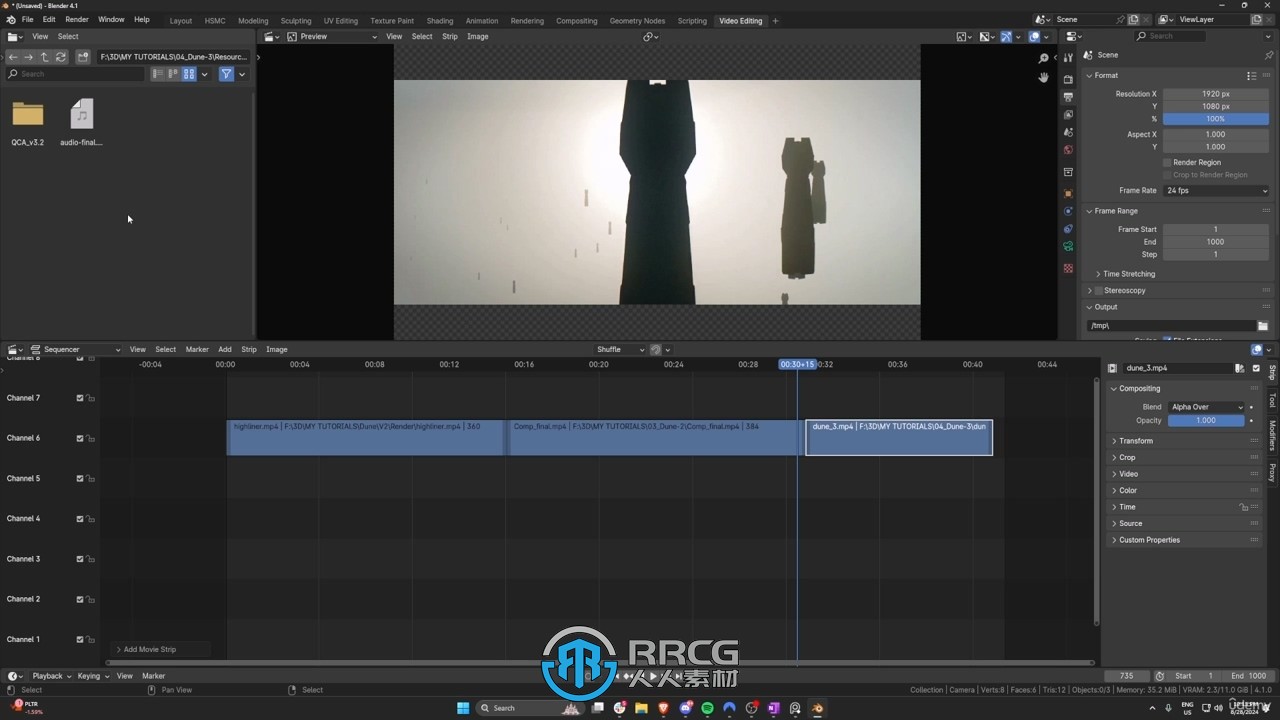This screenshot has height=720, width=1280.
Task: Open the View Layer properties tab
Action: click(1068, 115)
